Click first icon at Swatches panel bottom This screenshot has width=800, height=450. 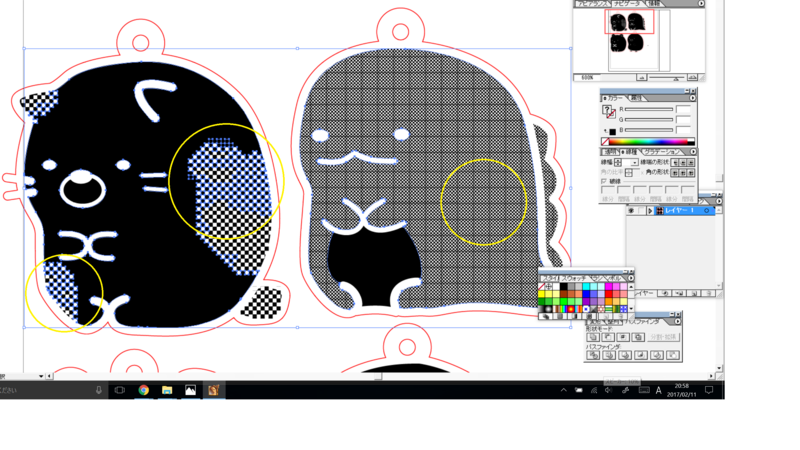547,316
